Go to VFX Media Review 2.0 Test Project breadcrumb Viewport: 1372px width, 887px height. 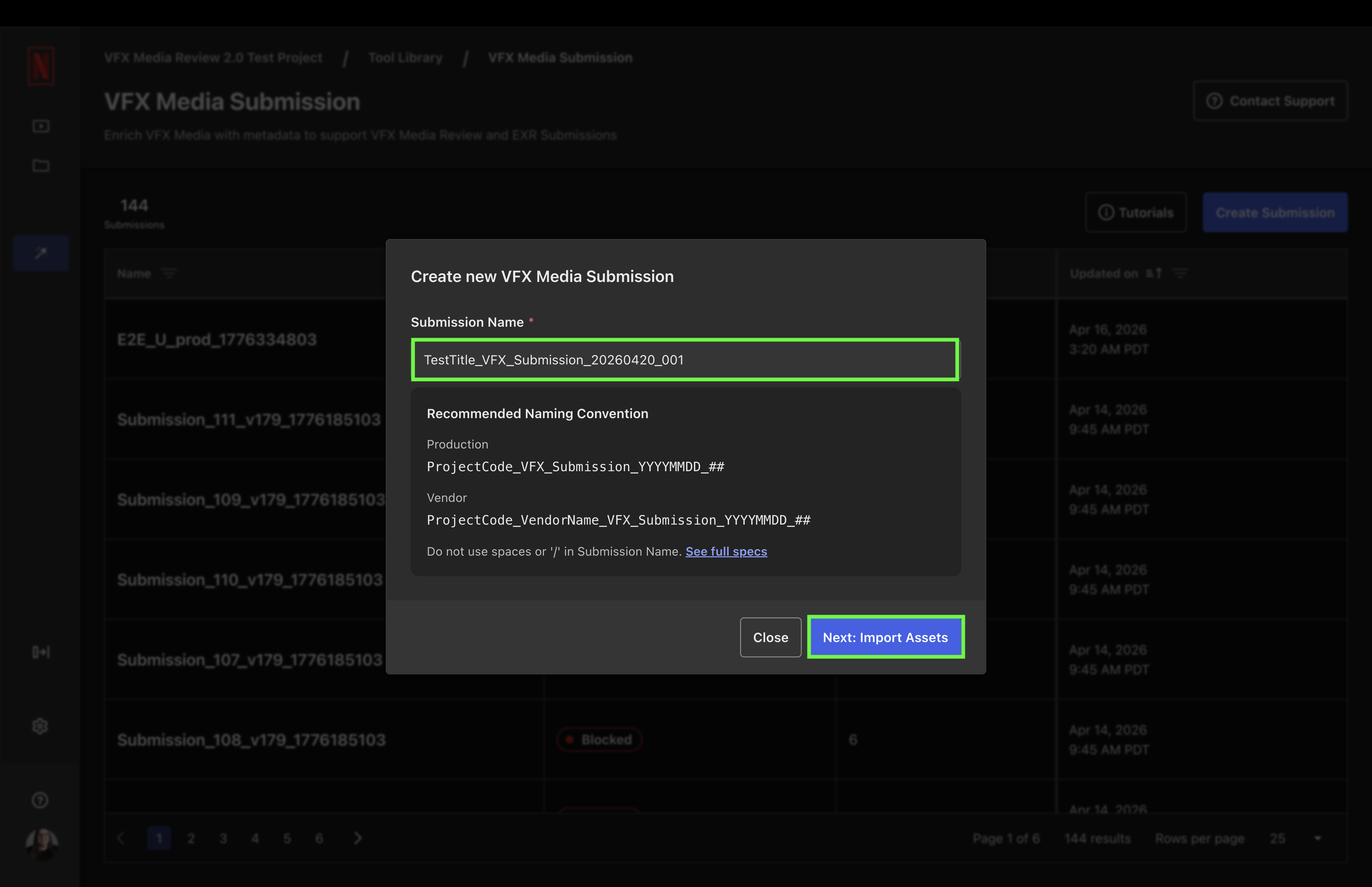point(213,58)
